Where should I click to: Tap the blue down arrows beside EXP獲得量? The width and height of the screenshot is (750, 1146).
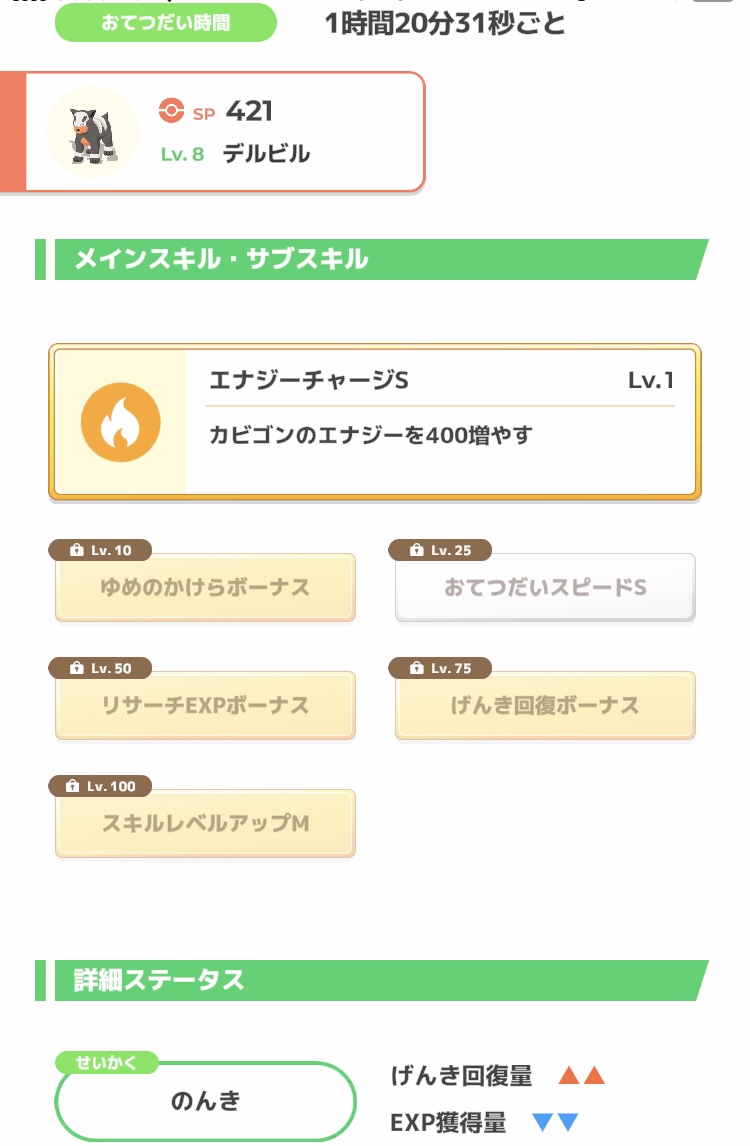[556, 1122]
